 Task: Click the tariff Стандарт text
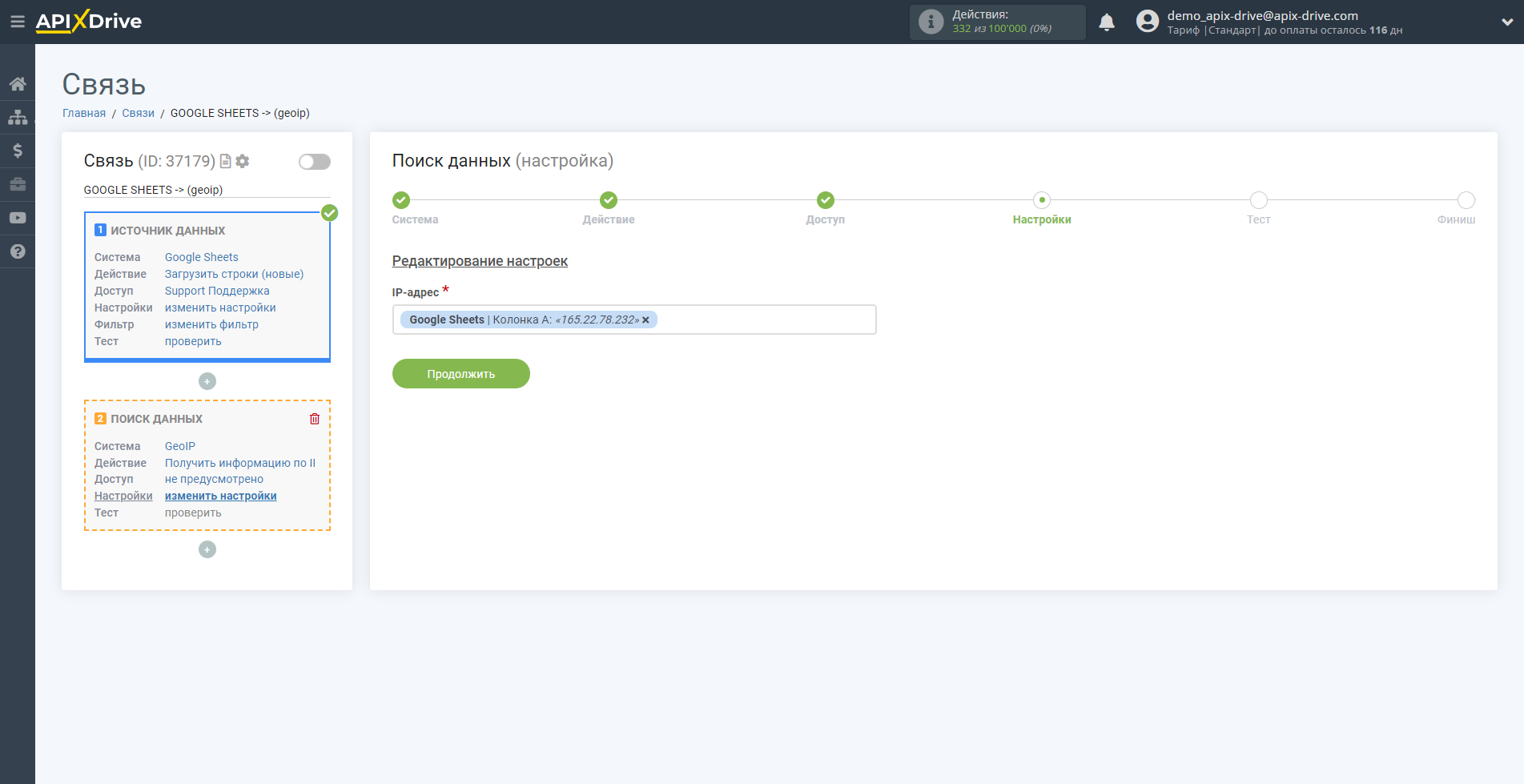click(x=1232, y=30)
